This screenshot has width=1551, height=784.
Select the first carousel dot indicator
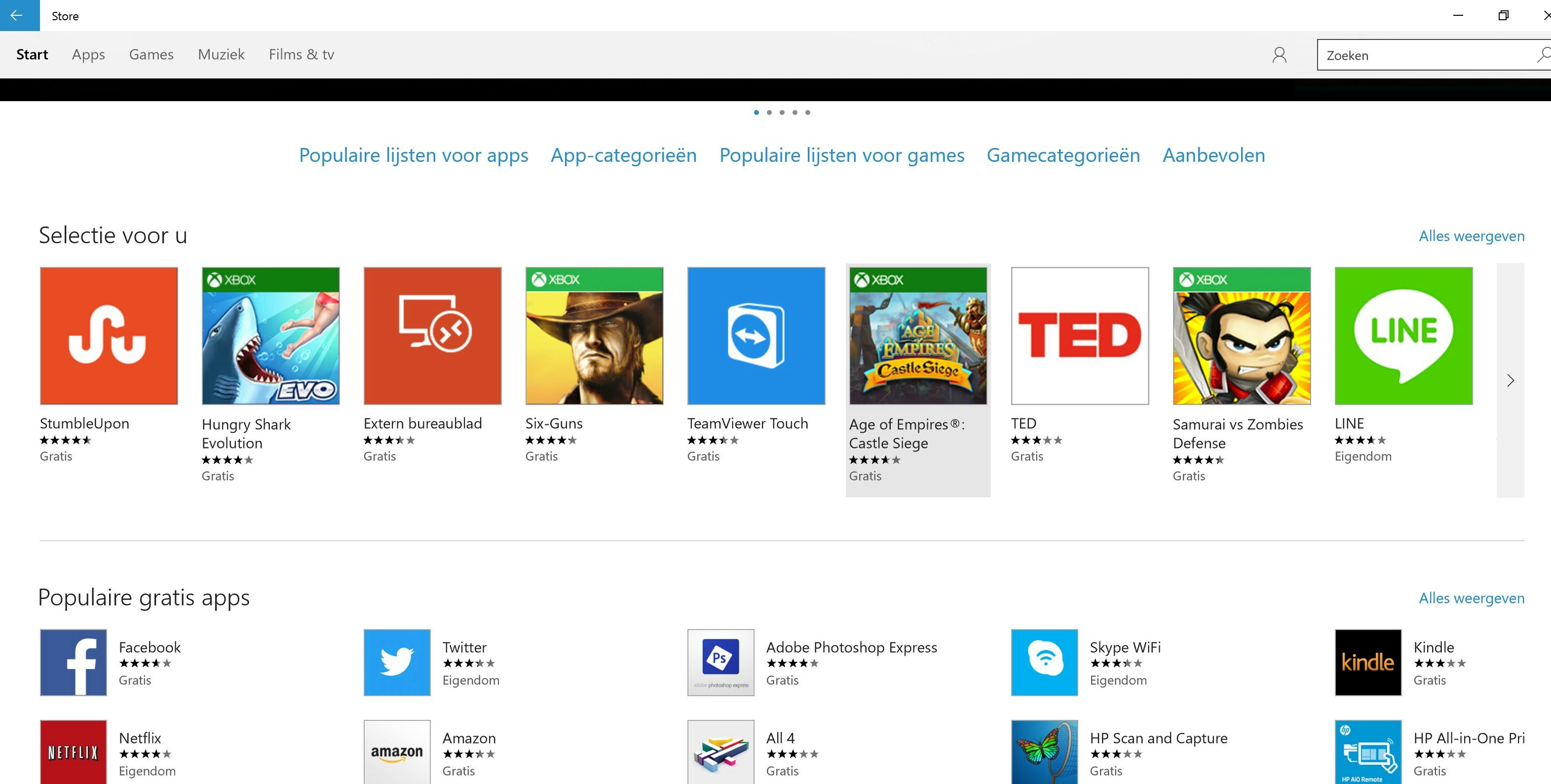tap(756, 112)
